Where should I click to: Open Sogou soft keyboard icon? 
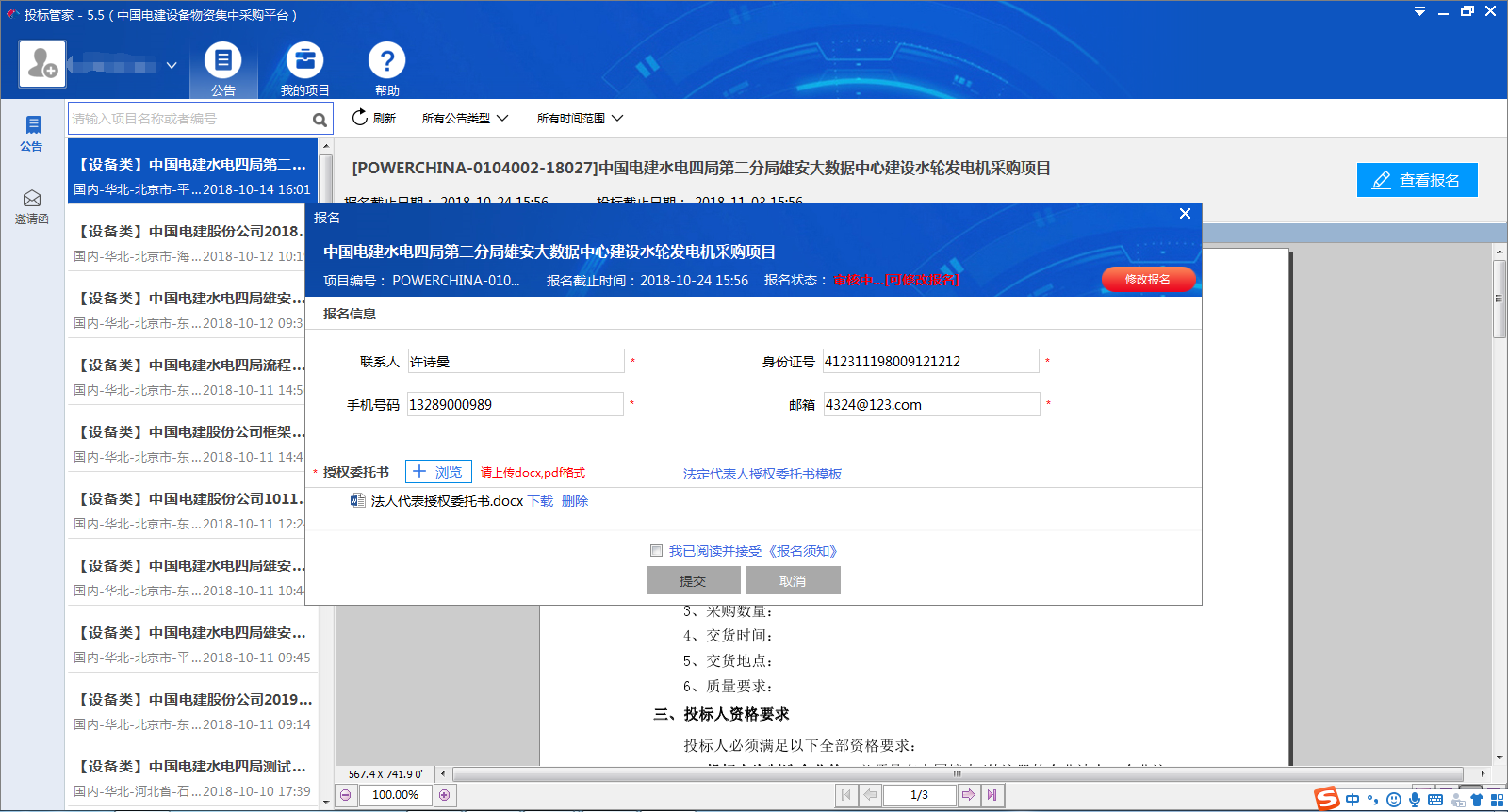(x=1435, y=800)
